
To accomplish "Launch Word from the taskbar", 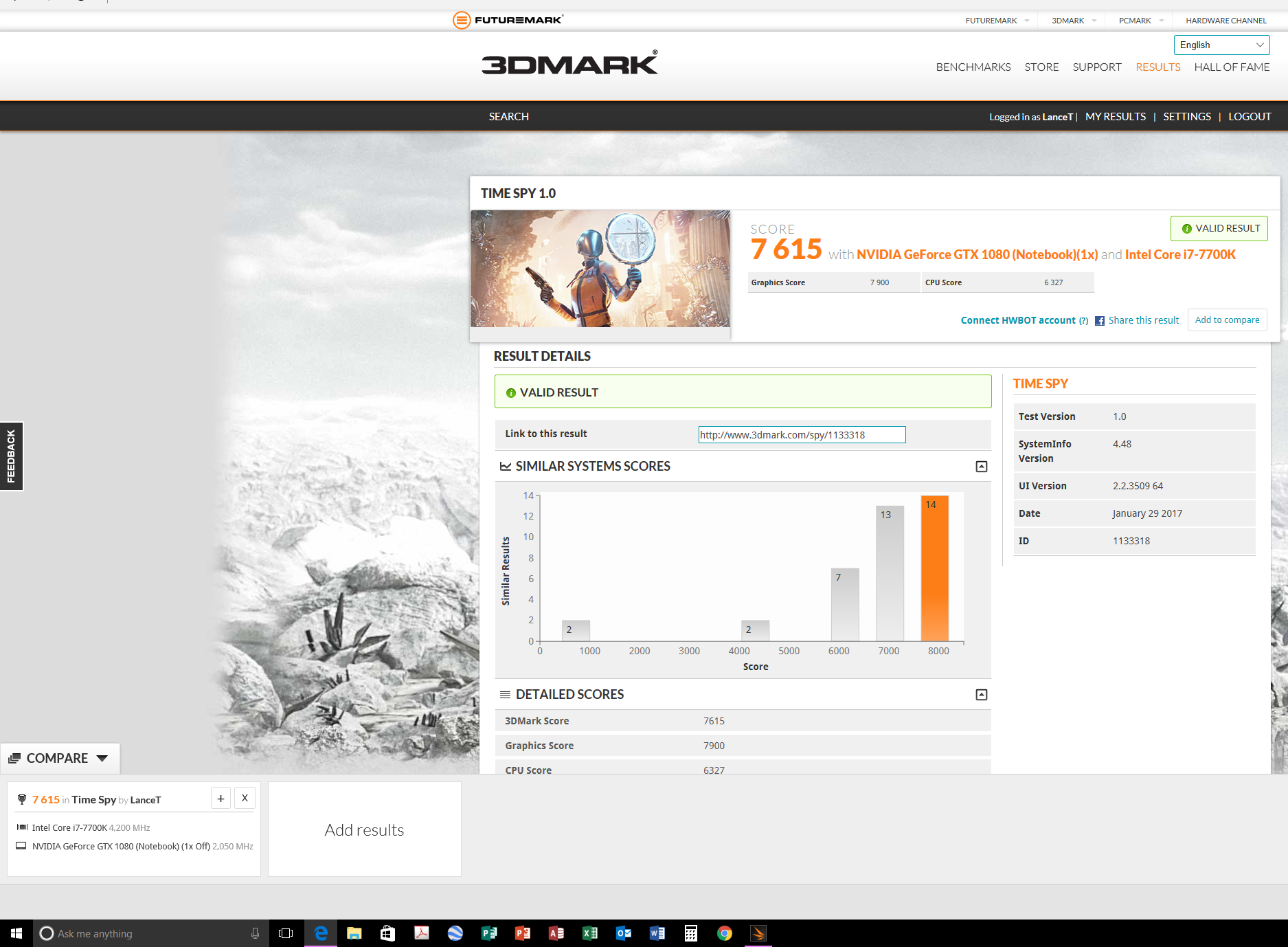I will 657,933.
